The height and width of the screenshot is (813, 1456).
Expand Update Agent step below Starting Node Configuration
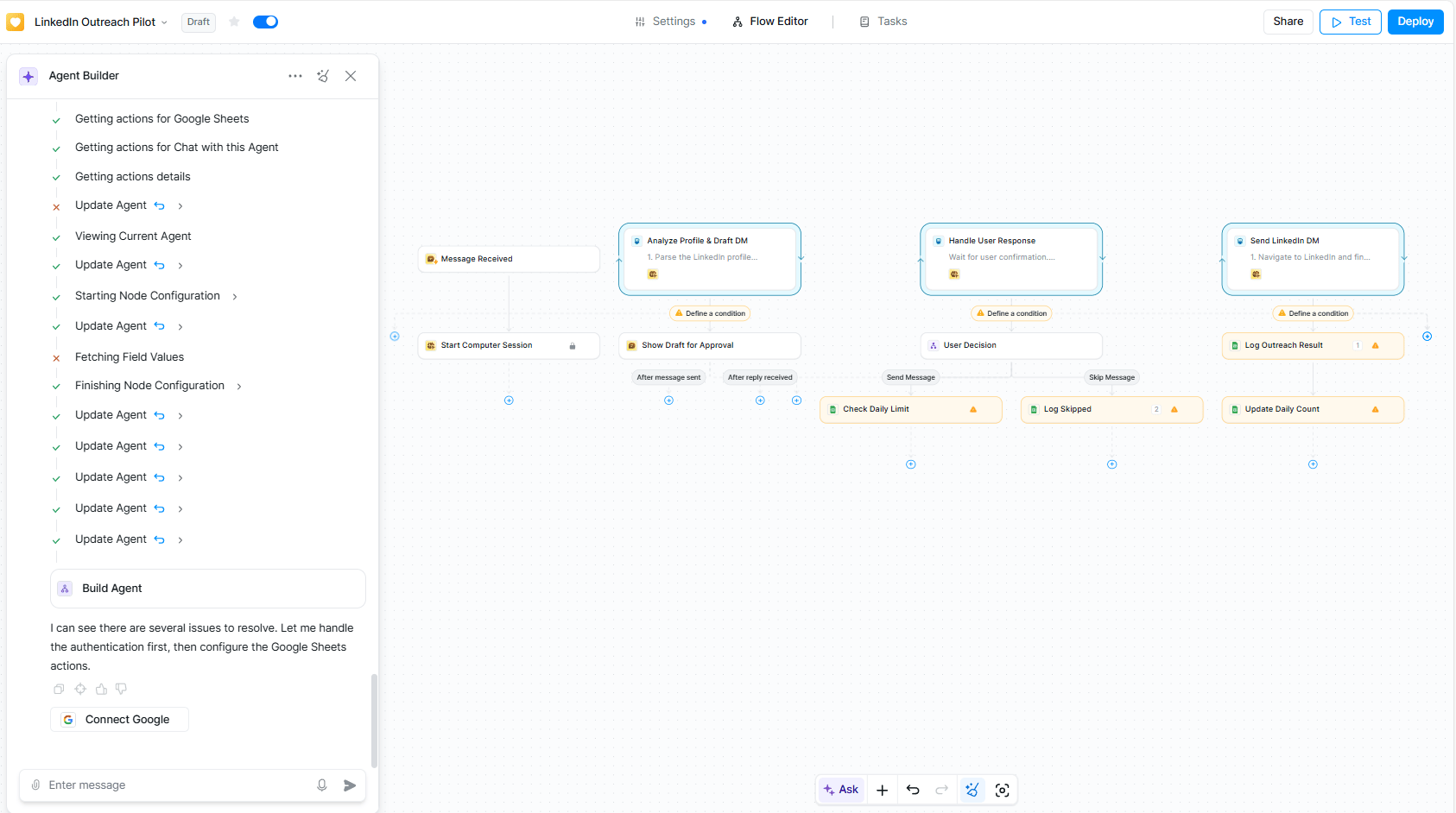(x=180, y=327)
